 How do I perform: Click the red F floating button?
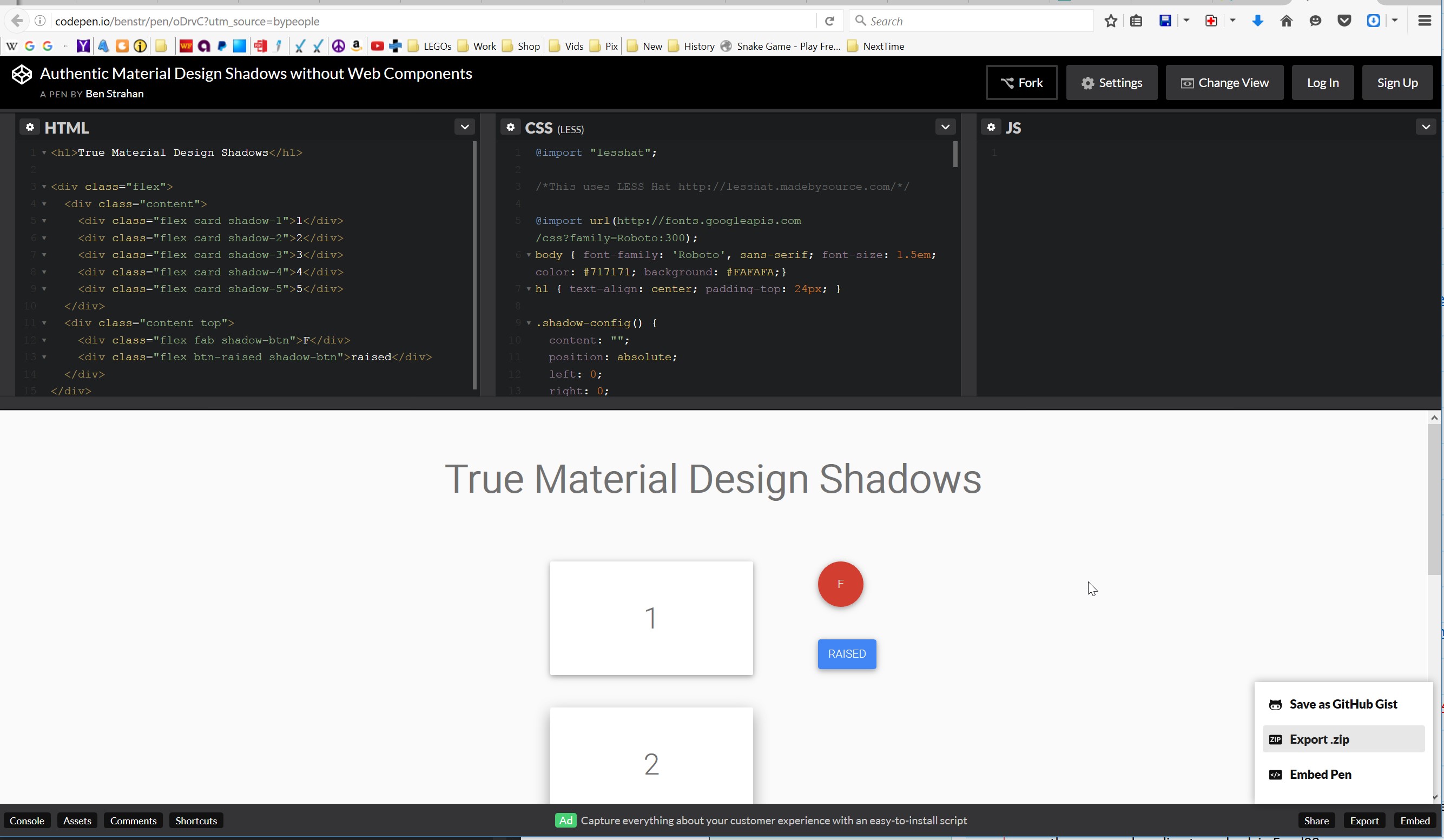click(840, 584)
